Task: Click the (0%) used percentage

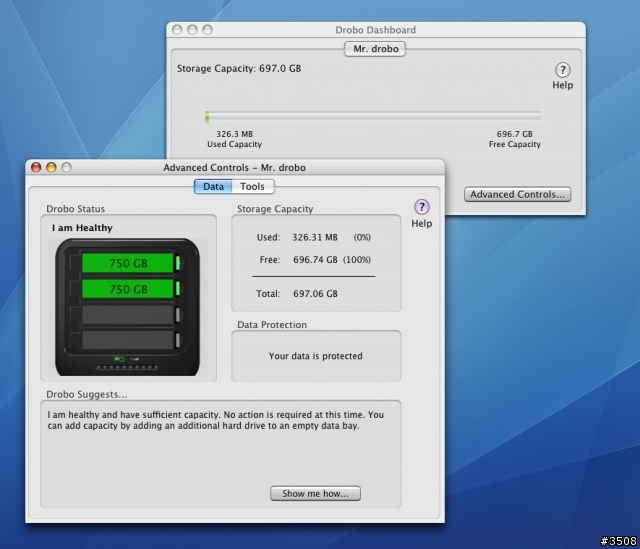Action: click(362, 238)
